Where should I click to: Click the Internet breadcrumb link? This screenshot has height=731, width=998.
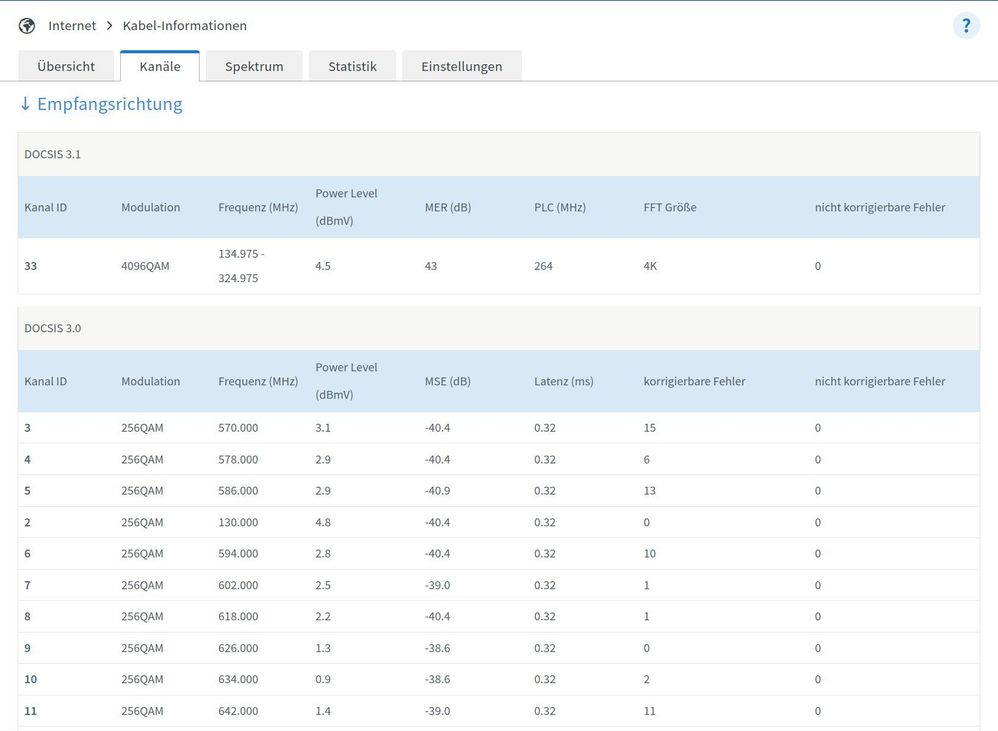coord(72,26)
